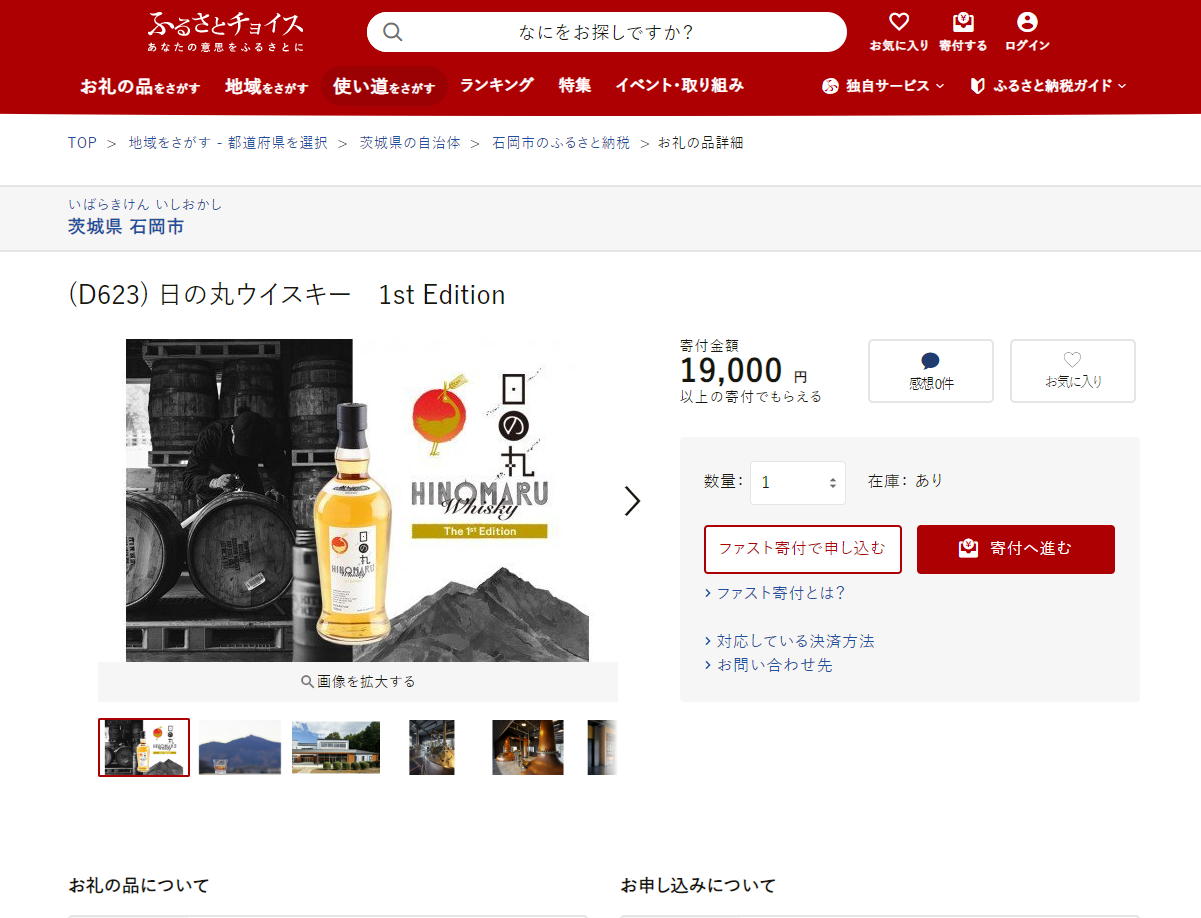Click 茨城県 石岡市 municipality link
The height and width of the screenshot is (918, 1201).
[126, 227]
